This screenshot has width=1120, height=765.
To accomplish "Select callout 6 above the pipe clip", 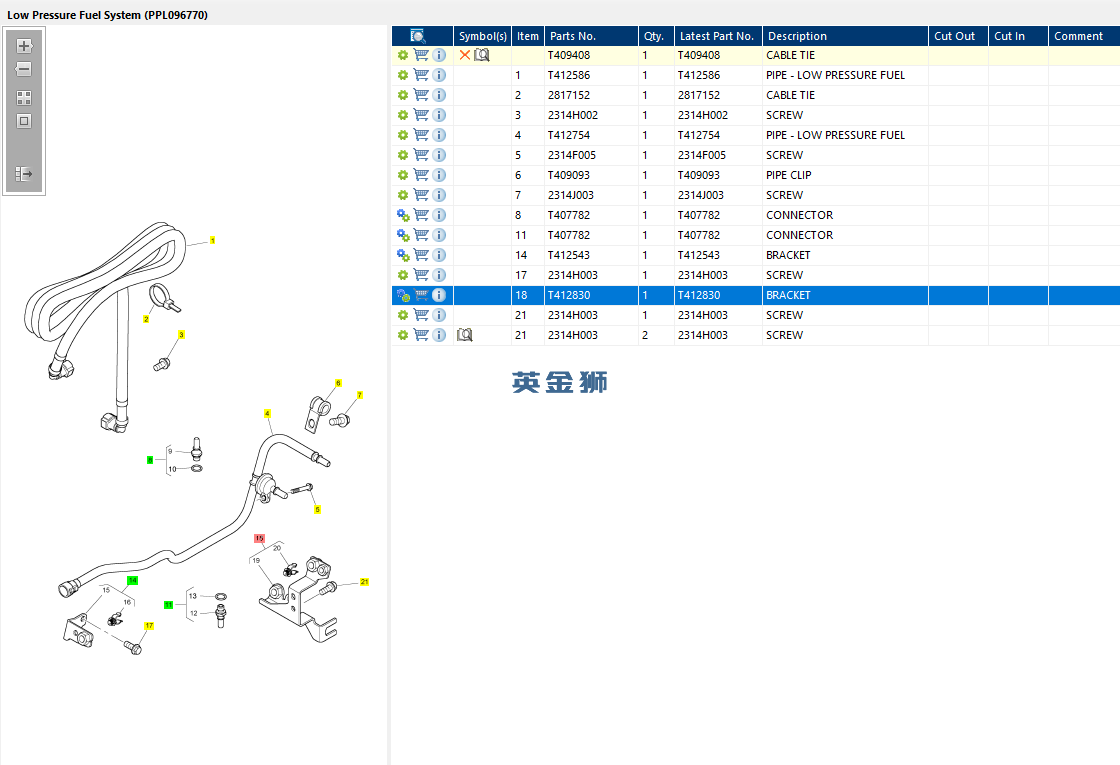I will click(339, 383).
